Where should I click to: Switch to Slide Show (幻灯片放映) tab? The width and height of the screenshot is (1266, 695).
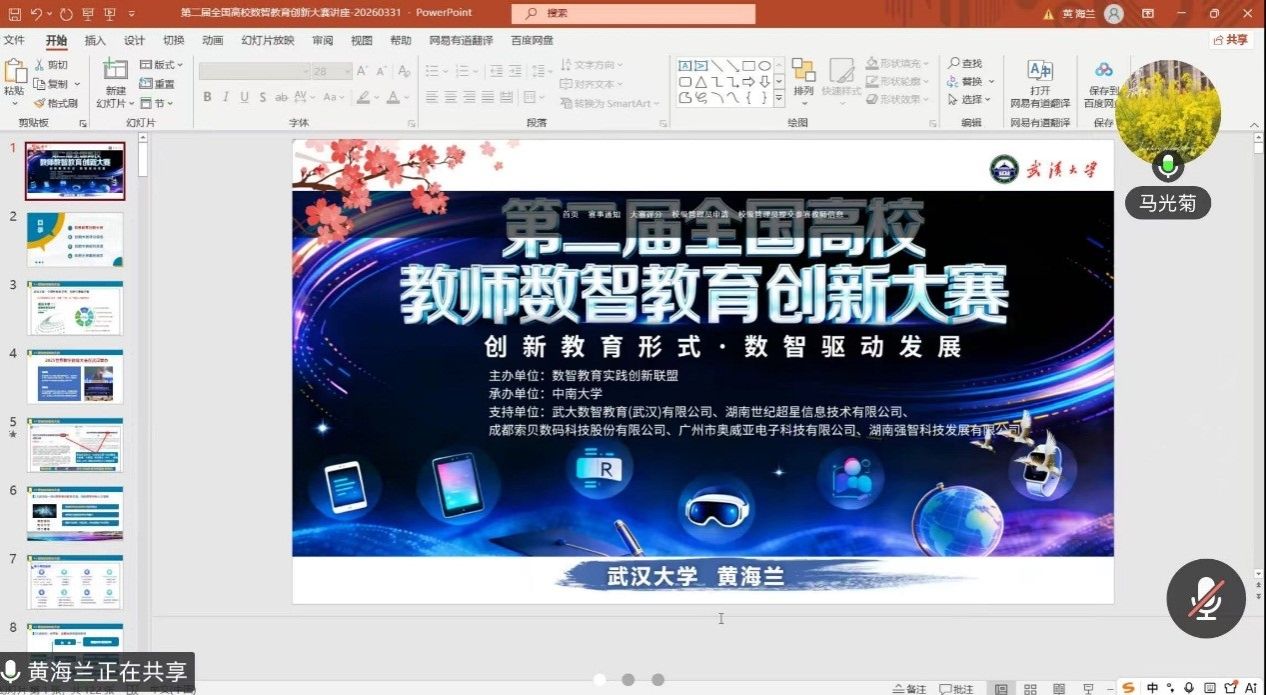tap(268, 41)
